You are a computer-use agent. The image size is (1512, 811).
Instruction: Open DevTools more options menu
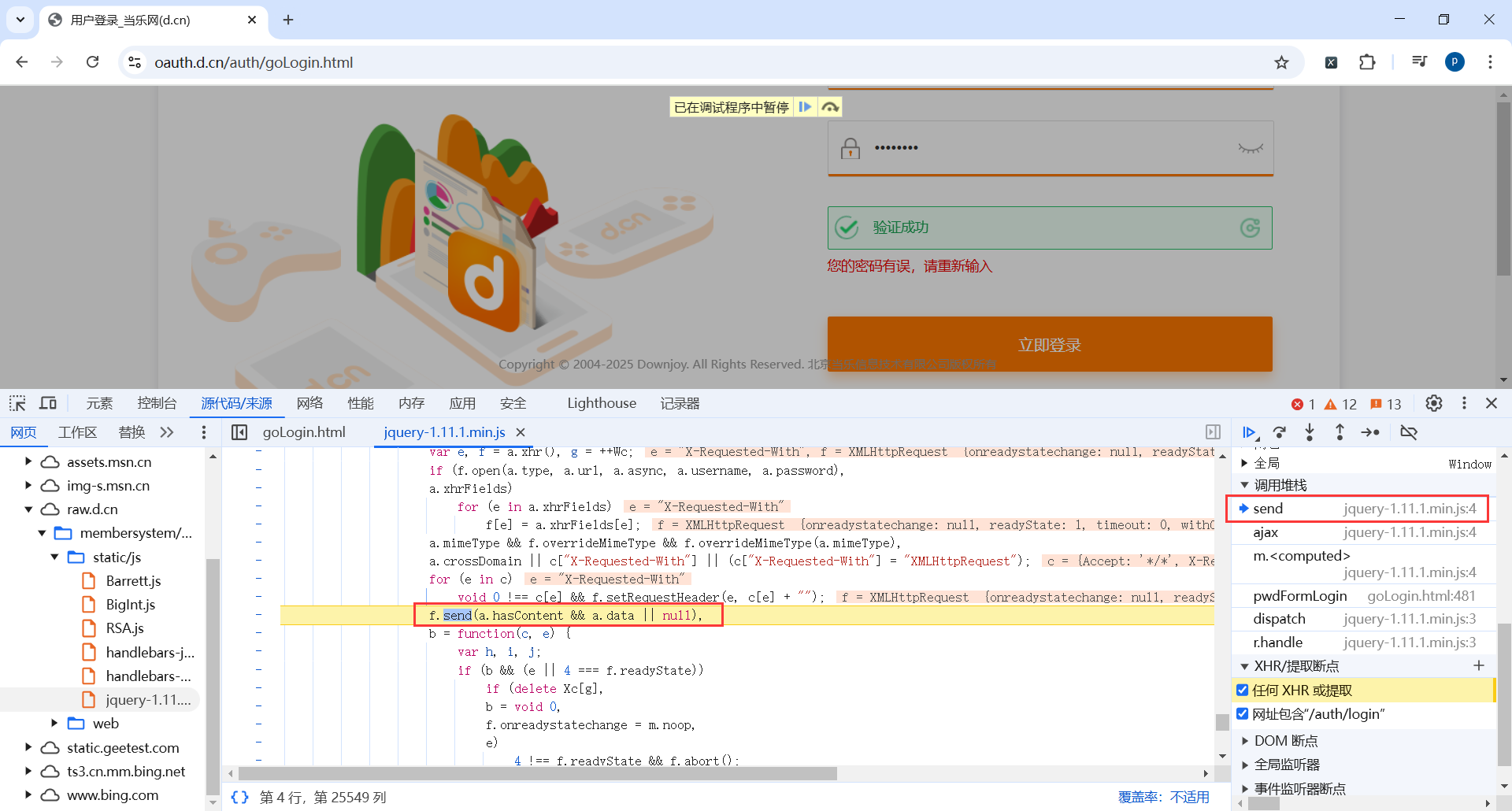(x=1464, y=403)
